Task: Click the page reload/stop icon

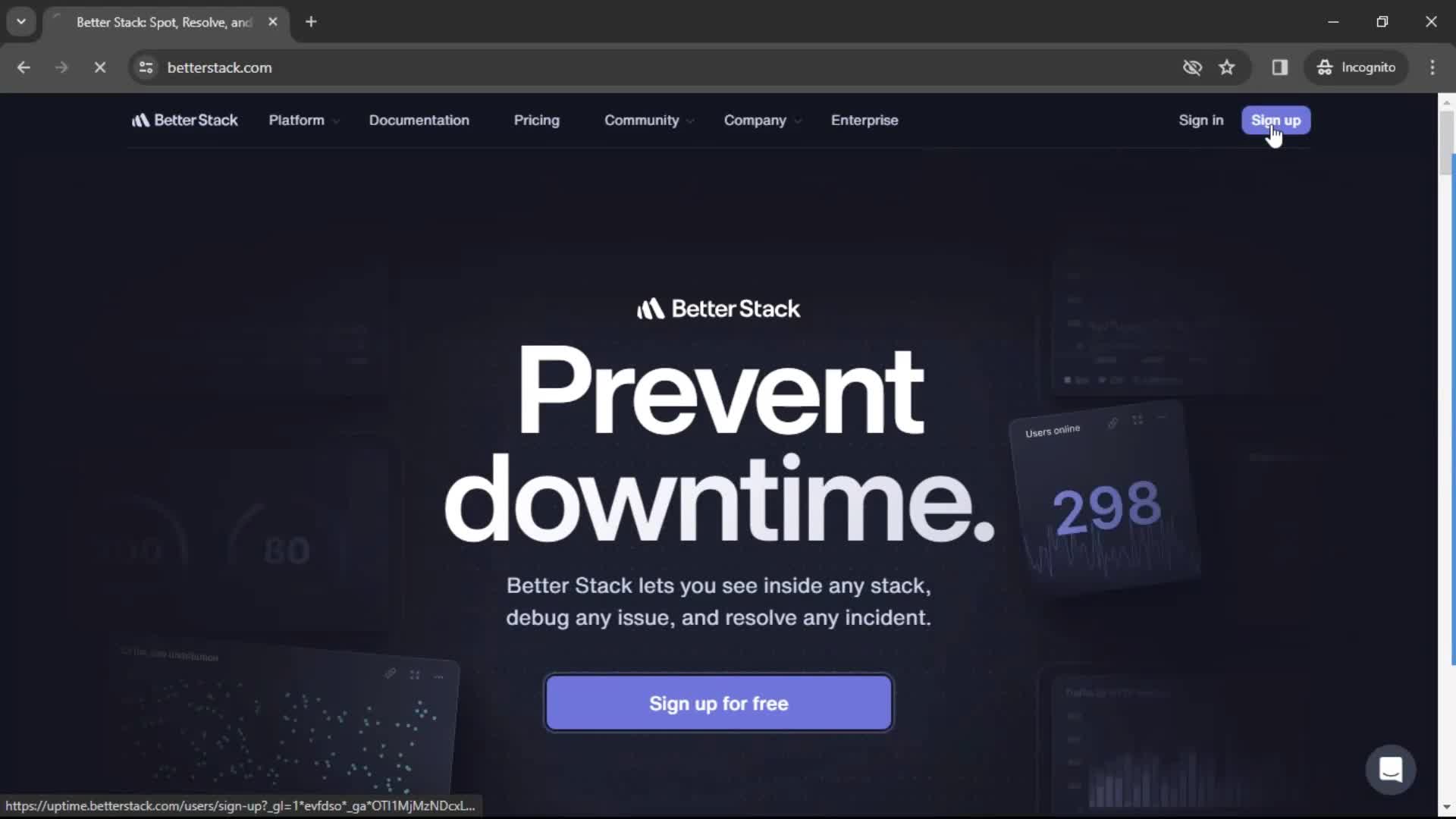Action: click(98, 67)
